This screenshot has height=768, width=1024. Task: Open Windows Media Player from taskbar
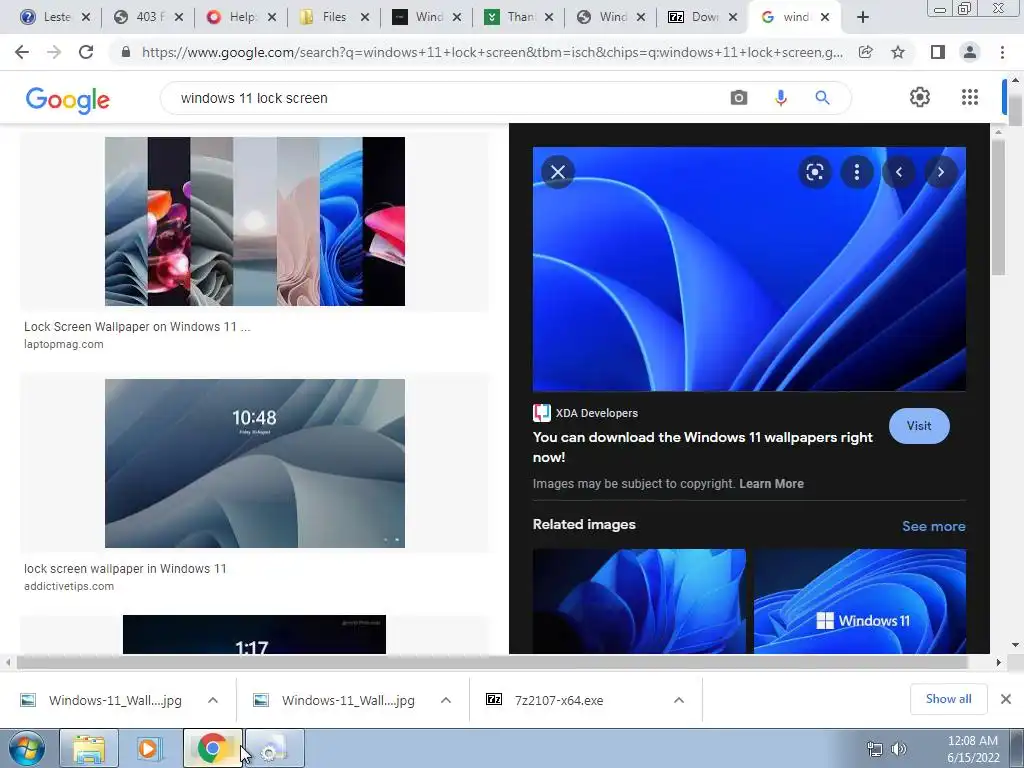pos(149,748)
